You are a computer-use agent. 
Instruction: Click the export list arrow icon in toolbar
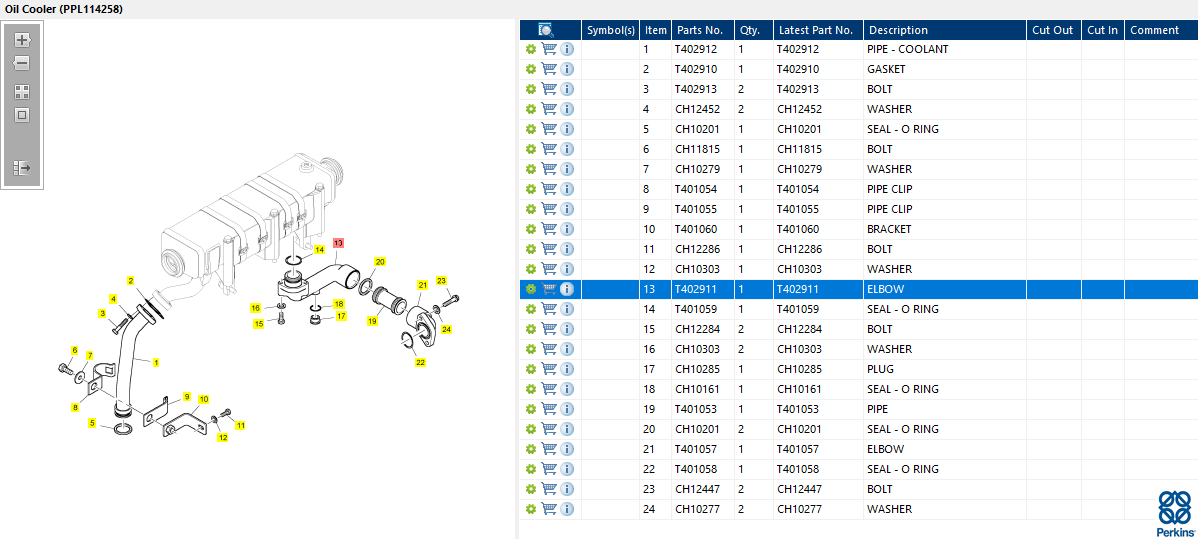pyautogui.click(x=22, y=167)
